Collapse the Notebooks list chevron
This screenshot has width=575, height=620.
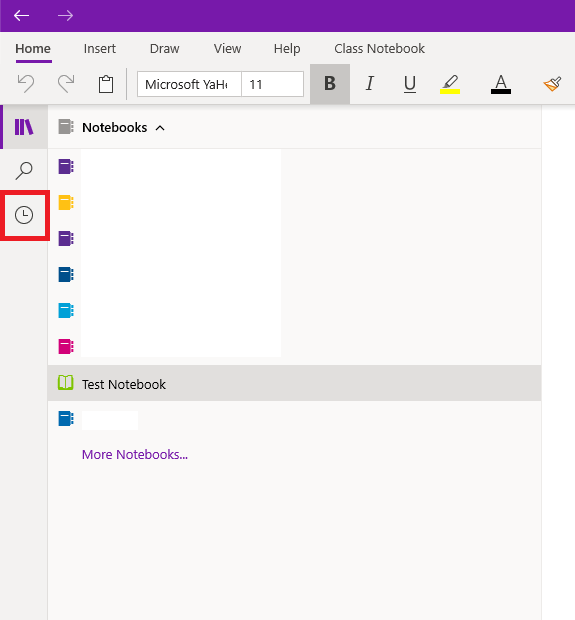(160, 128)
